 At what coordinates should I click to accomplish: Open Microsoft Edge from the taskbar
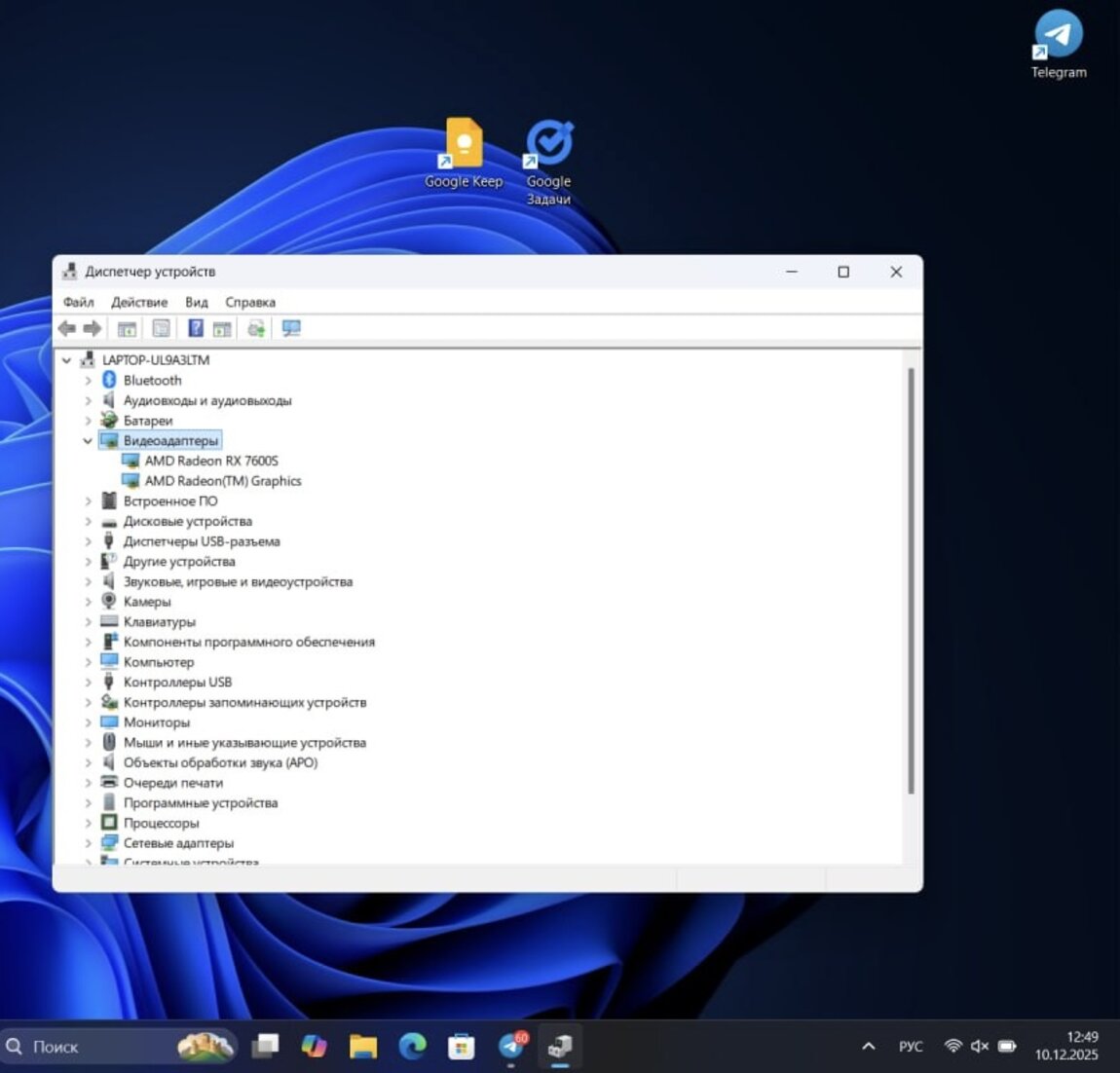(x=412, y=1047)
